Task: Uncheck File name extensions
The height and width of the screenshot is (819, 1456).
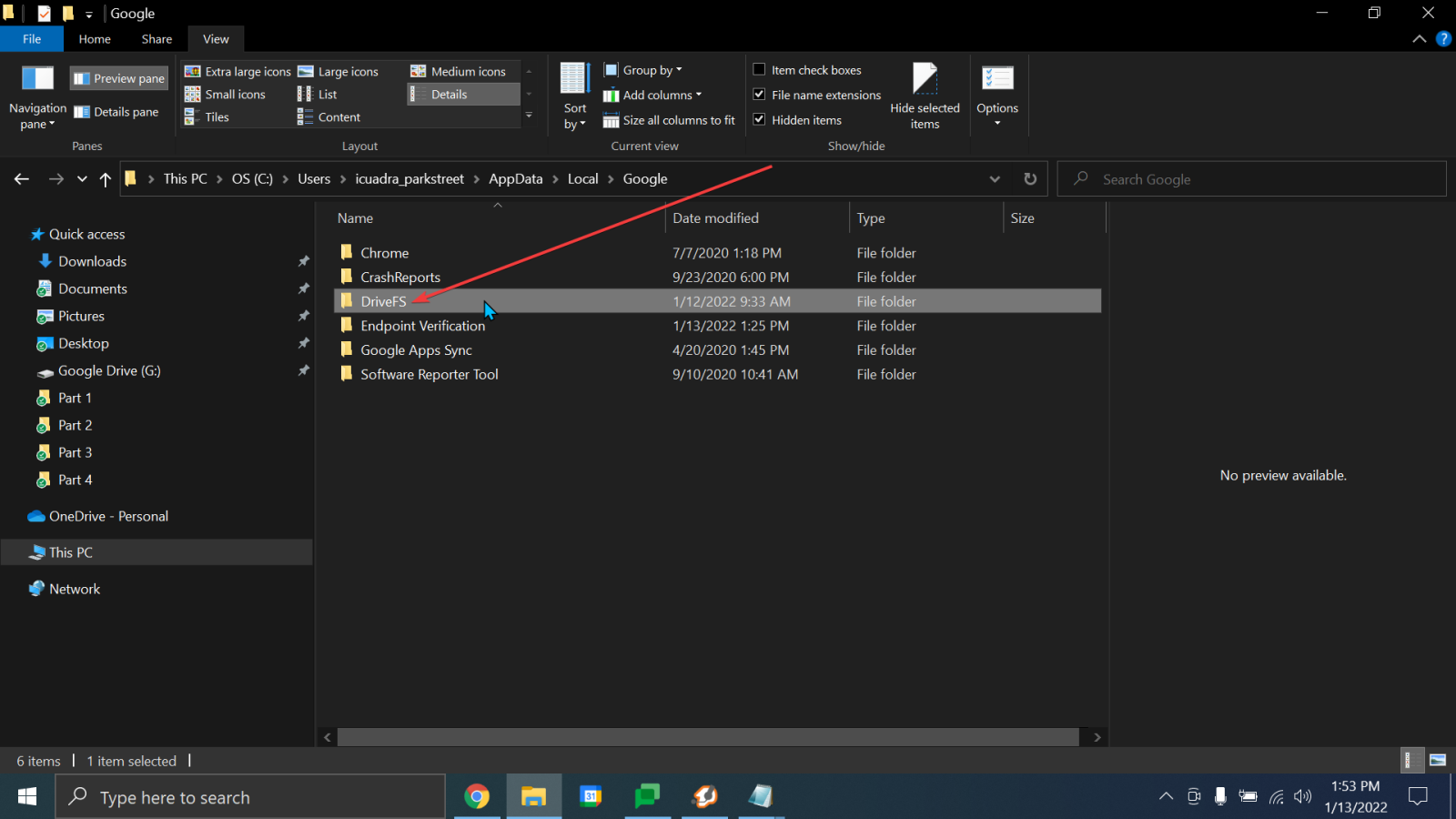Action: (x=759, y=94)
